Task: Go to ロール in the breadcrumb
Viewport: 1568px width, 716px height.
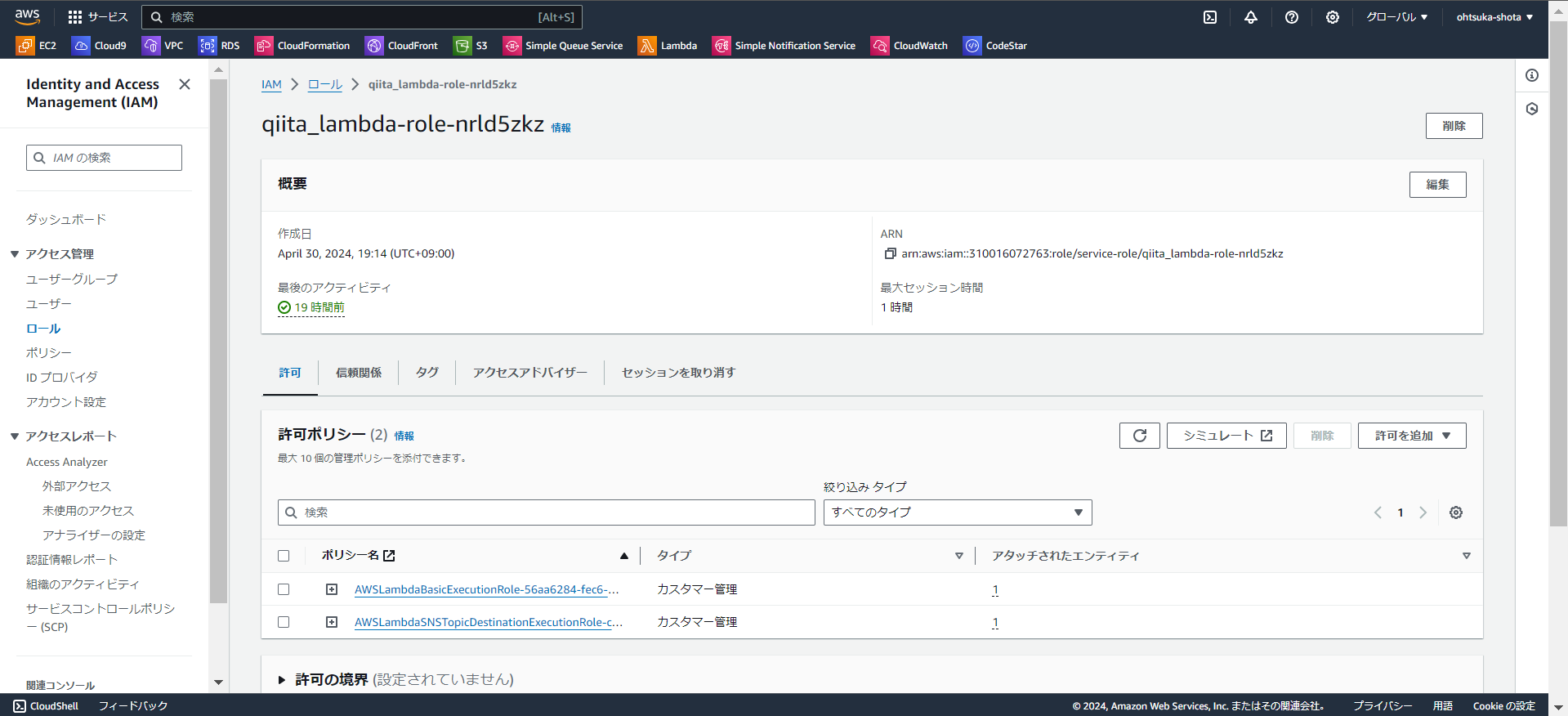Action: click(325, 84)
